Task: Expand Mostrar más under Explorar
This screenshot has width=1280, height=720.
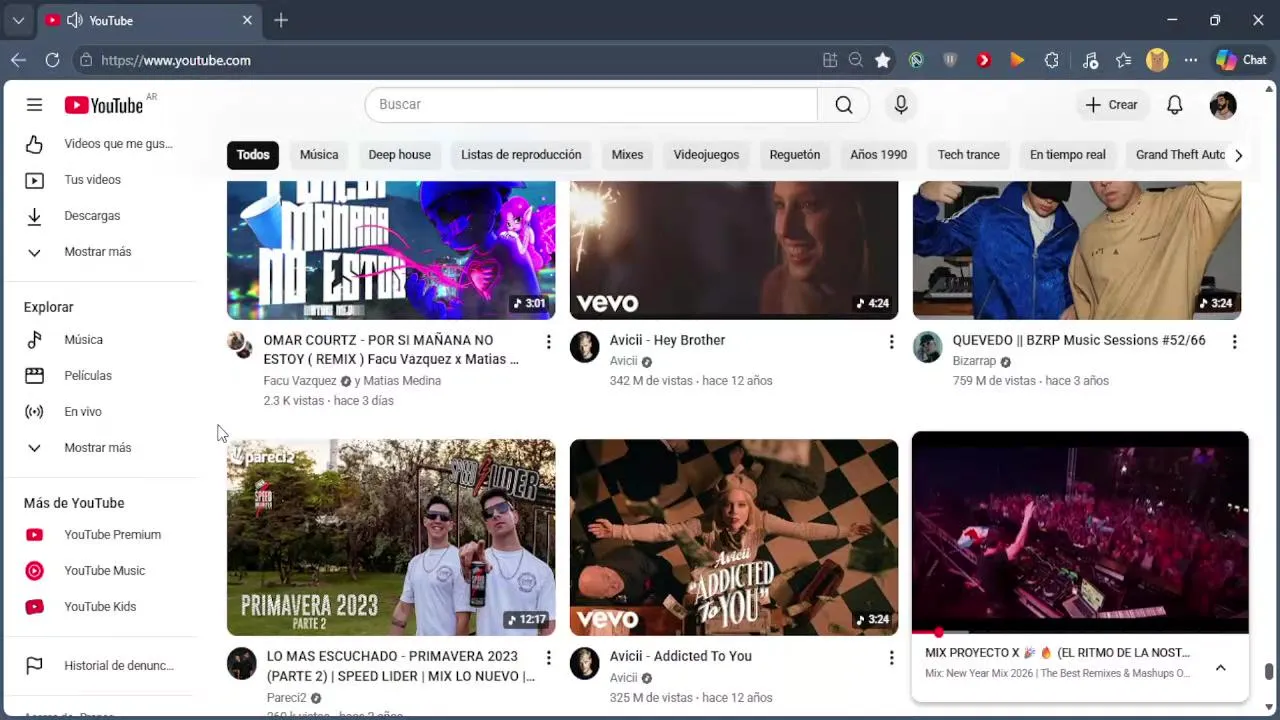Action: (100, 448)
